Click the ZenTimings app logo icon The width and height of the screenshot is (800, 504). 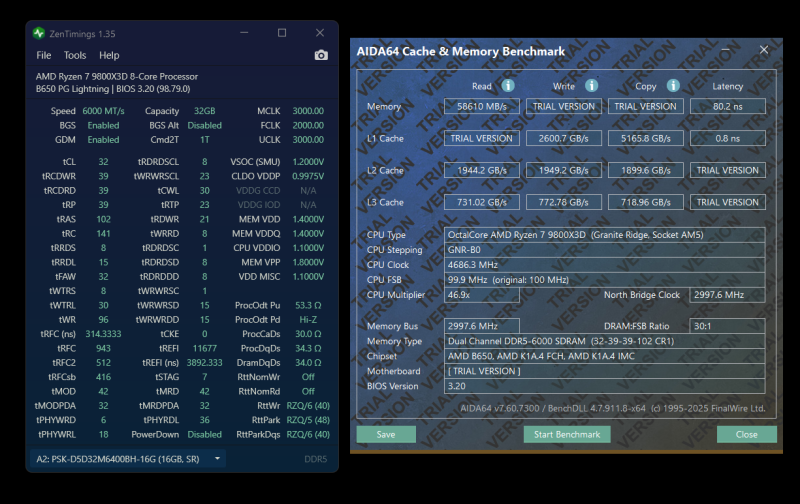39,34
